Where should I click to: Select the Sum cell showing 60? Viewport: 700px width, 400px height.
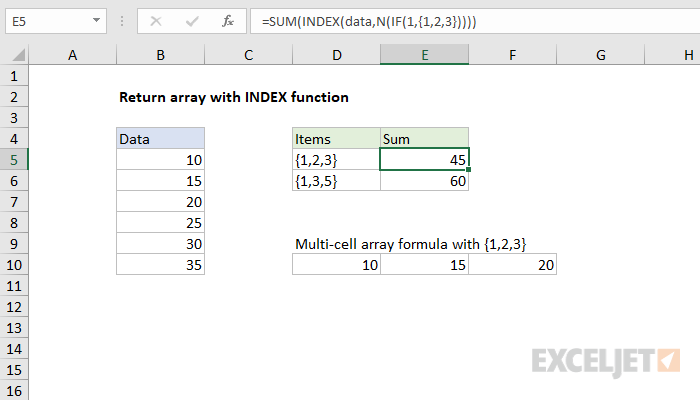(424, 181)
